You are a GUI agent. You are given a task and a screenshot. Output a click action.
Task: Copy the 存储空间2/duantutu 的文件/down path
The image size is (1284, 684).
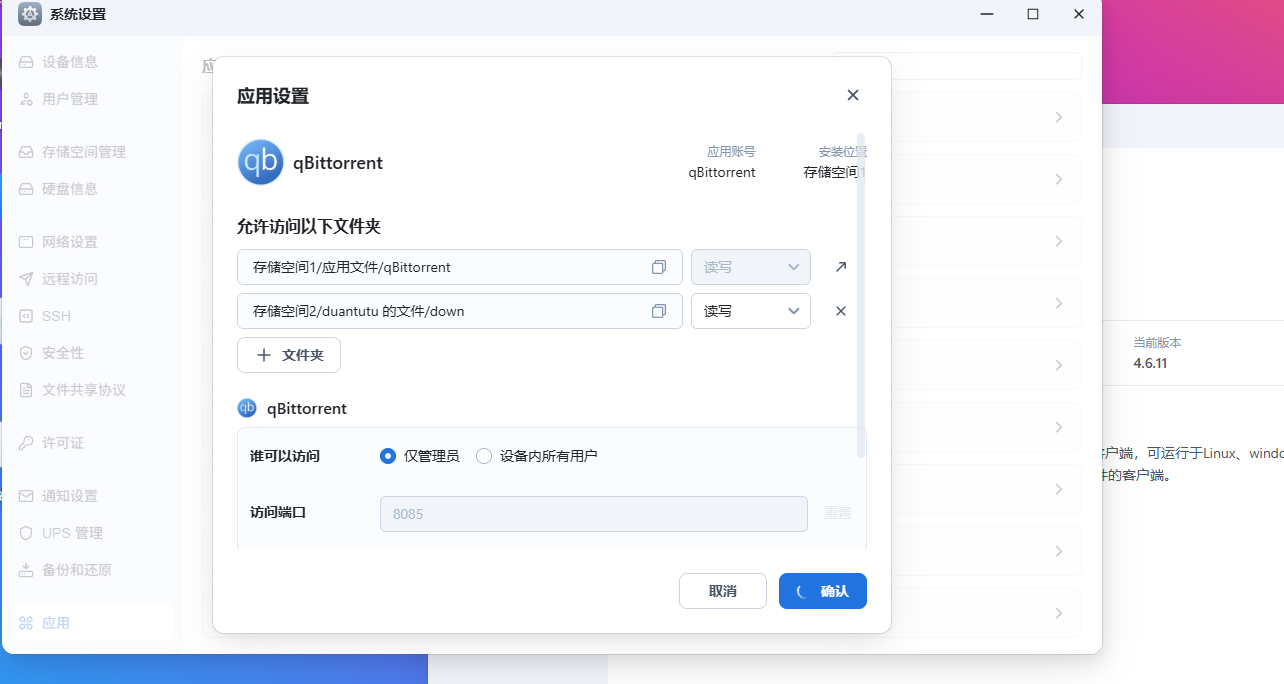tap(658, 311)
